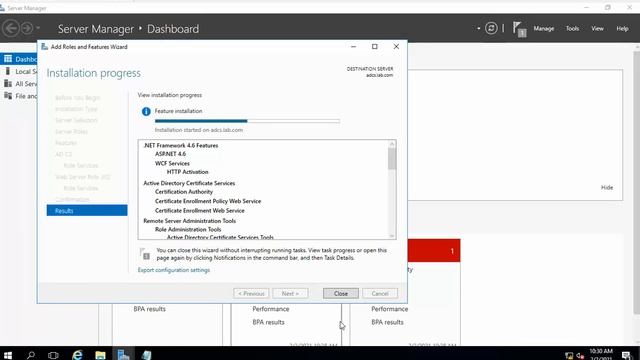Click 'WCF Services' entry
This screenshot has height=360, width=640.
click(x=172, y=163)
